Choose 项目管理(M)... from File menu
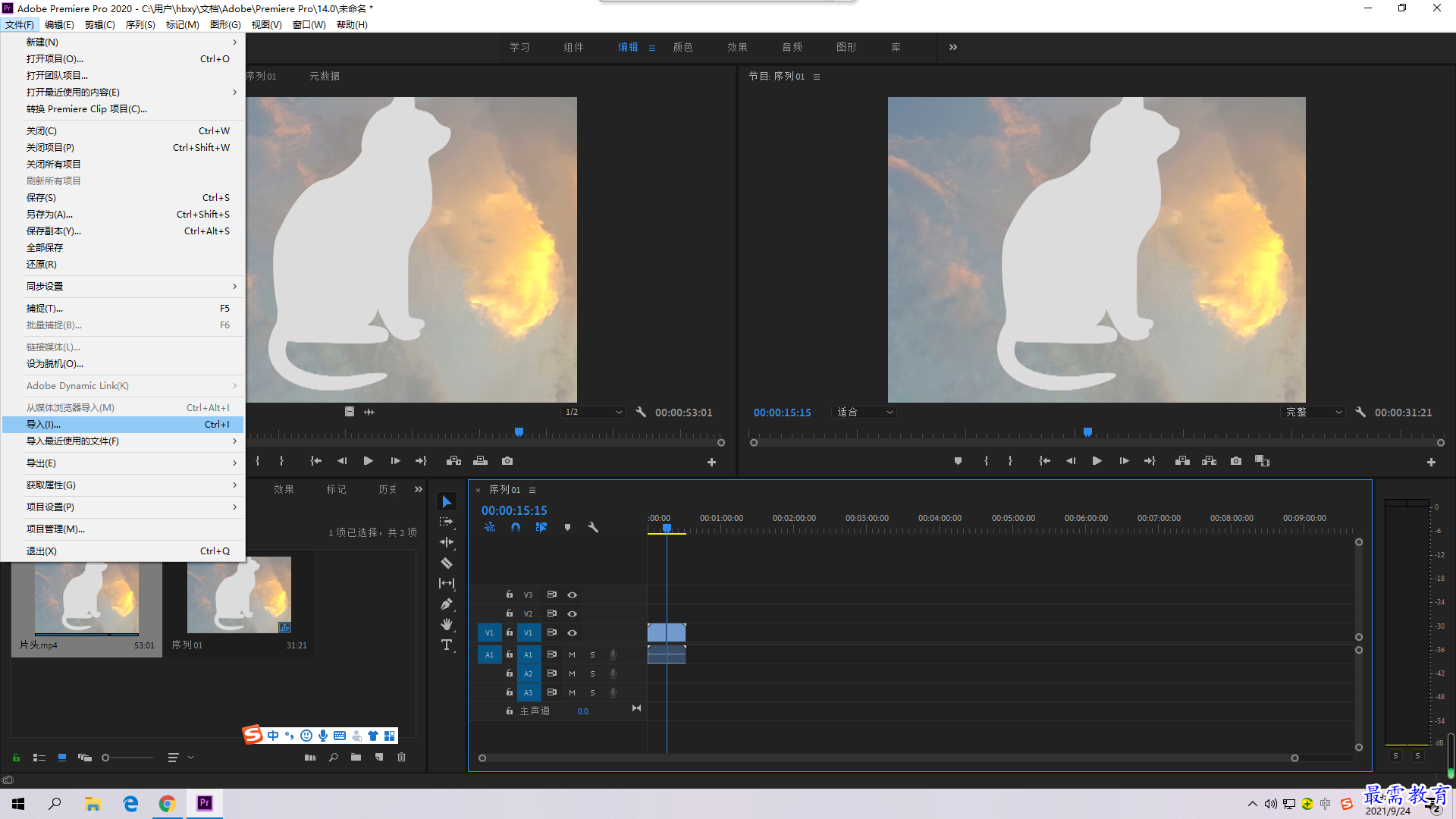This screenshot has width=1456, height=819. click(123, 529)
